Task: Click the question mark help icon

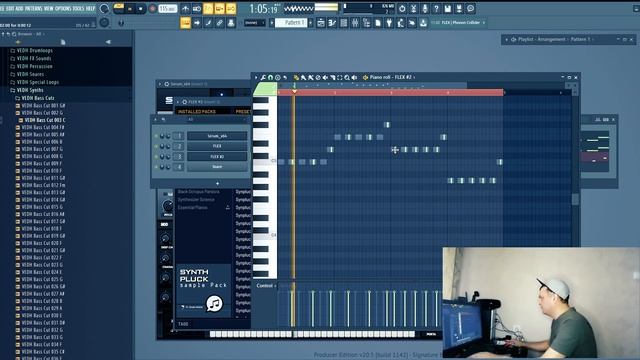Action: pos(436,8)
